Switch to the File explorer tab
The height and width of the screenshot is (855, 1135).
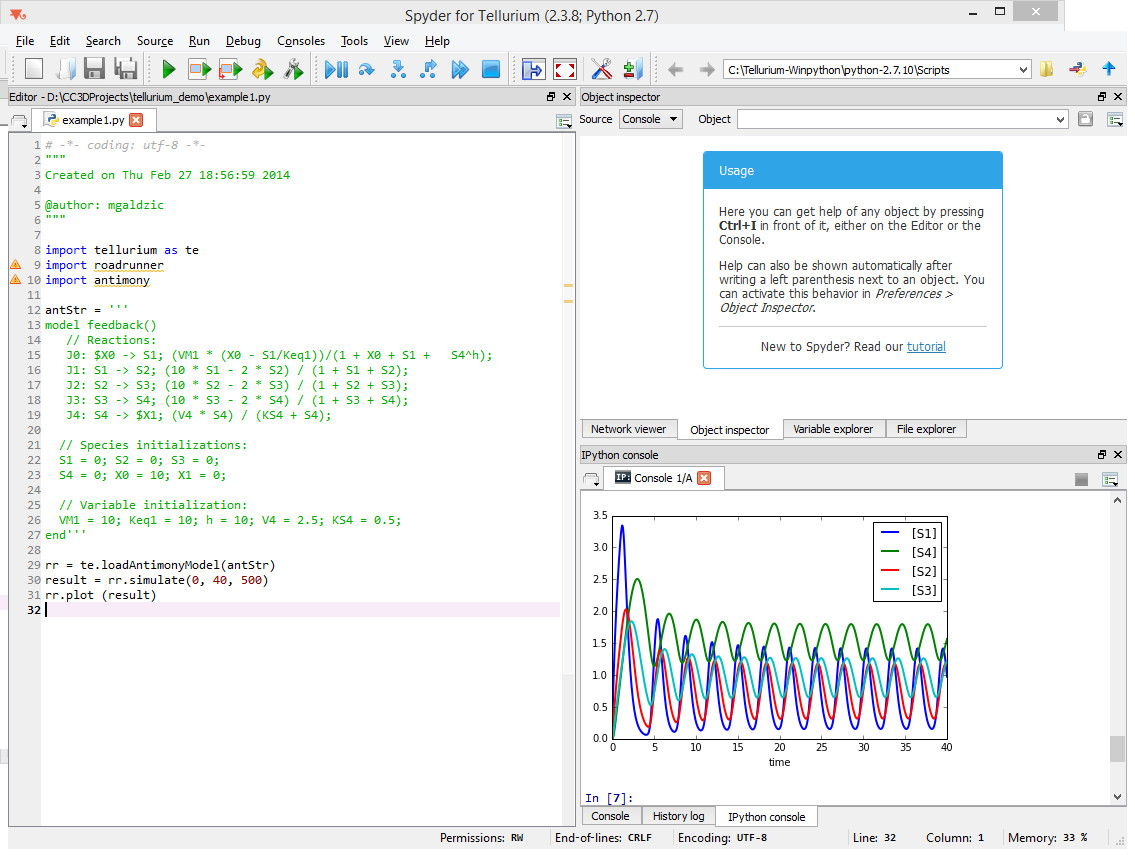927,429
